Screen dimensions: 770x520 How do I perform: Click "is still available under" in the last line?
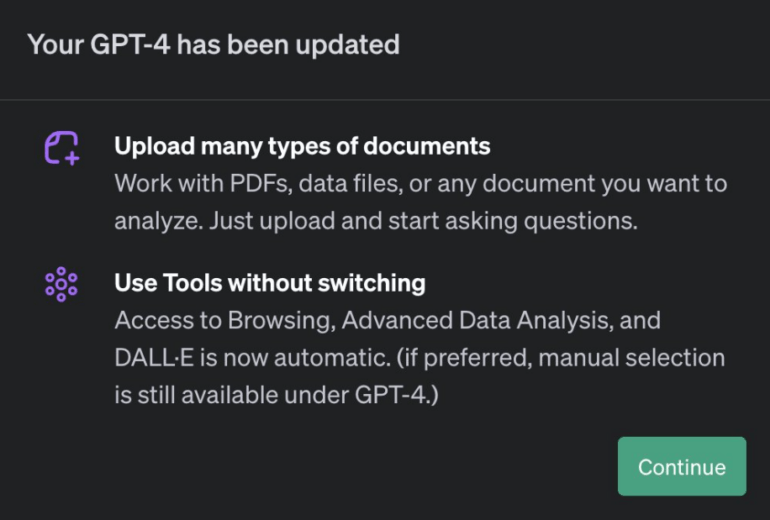(x=230, y=395)
